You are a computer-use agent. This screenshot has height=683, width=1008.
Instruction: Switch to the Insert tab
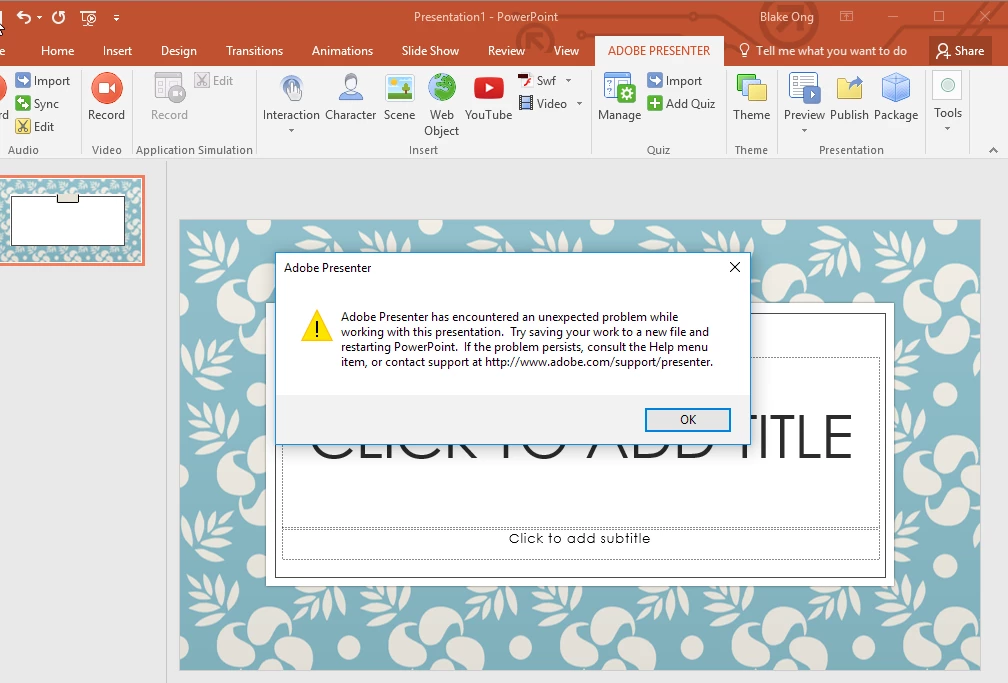tap(117, 51)
